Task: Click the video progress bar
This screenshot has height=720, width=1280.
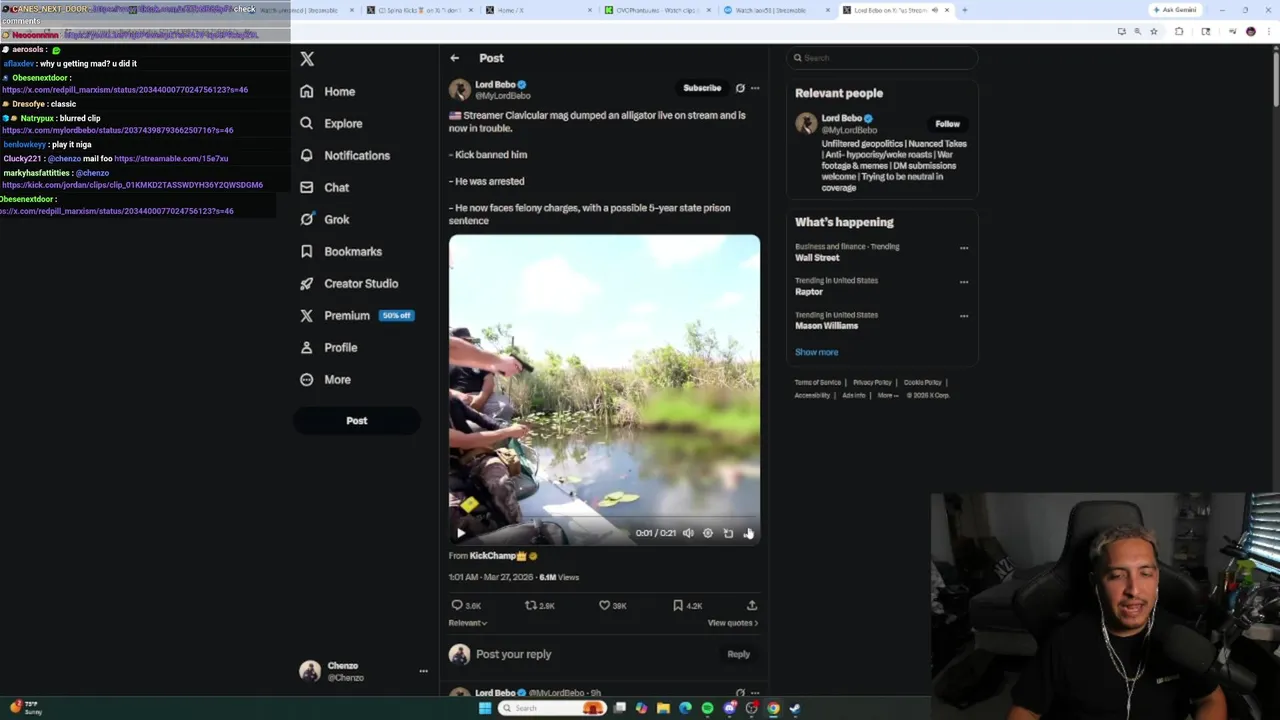Action: [x=604, y=519]
